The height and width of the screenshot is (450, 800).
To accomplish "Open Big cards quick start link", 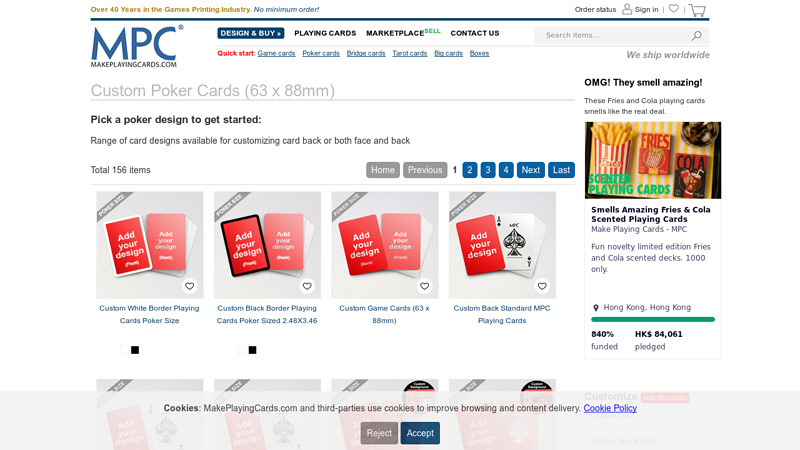I will [448, 53].
